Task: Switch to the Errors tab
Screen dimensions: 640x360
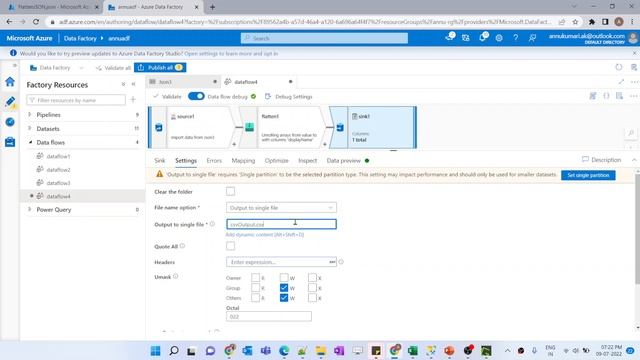Action: [x=214, y=160]
